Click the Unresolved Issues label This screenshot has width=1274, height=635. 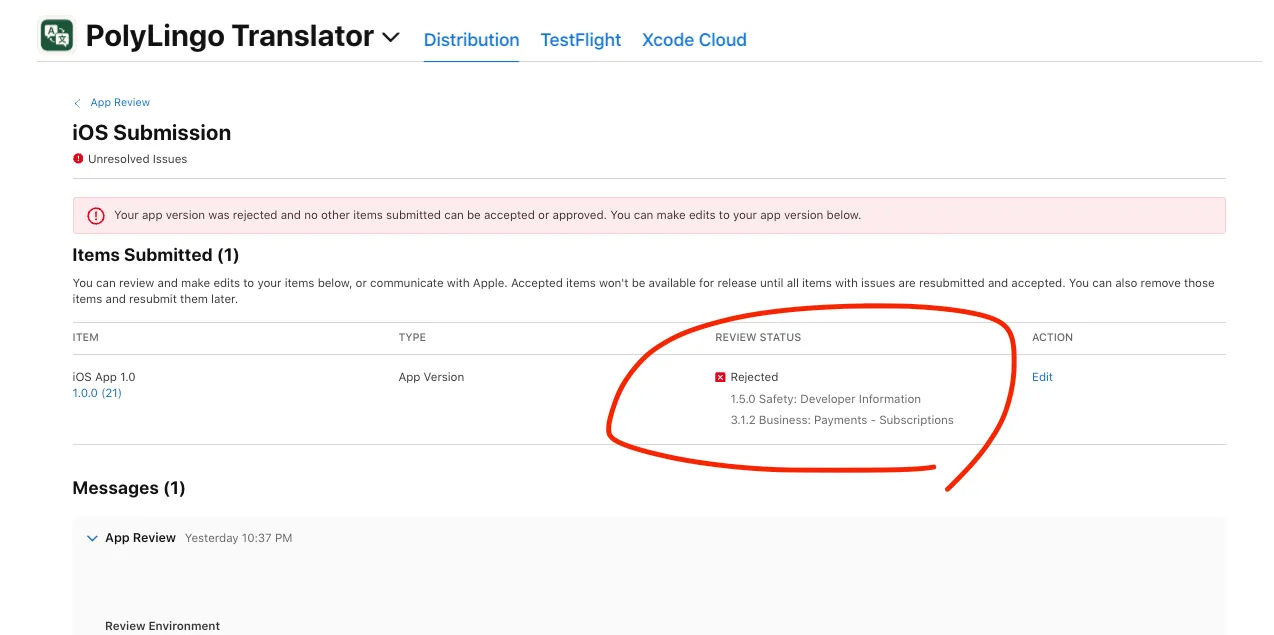click(x=137, y=159)
